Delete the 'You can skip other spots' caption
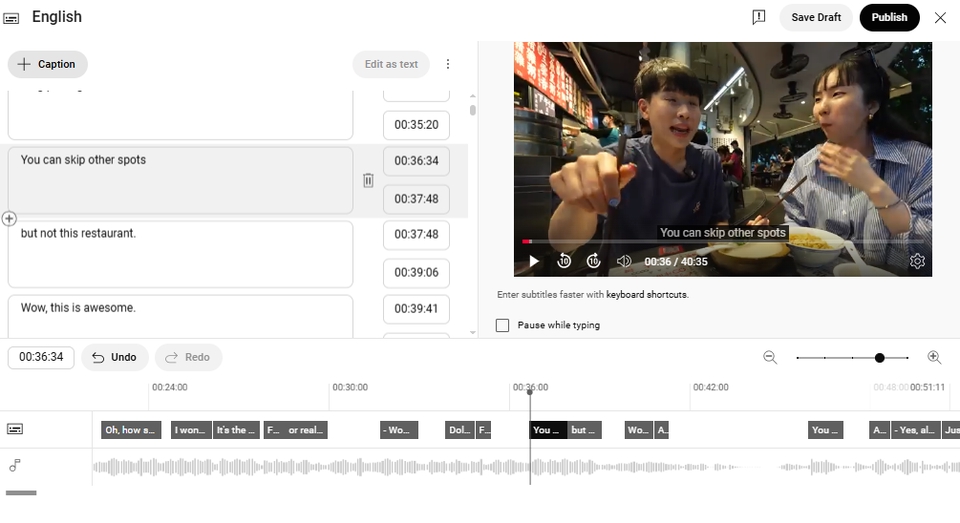960x523 pixels. point(368,180)
